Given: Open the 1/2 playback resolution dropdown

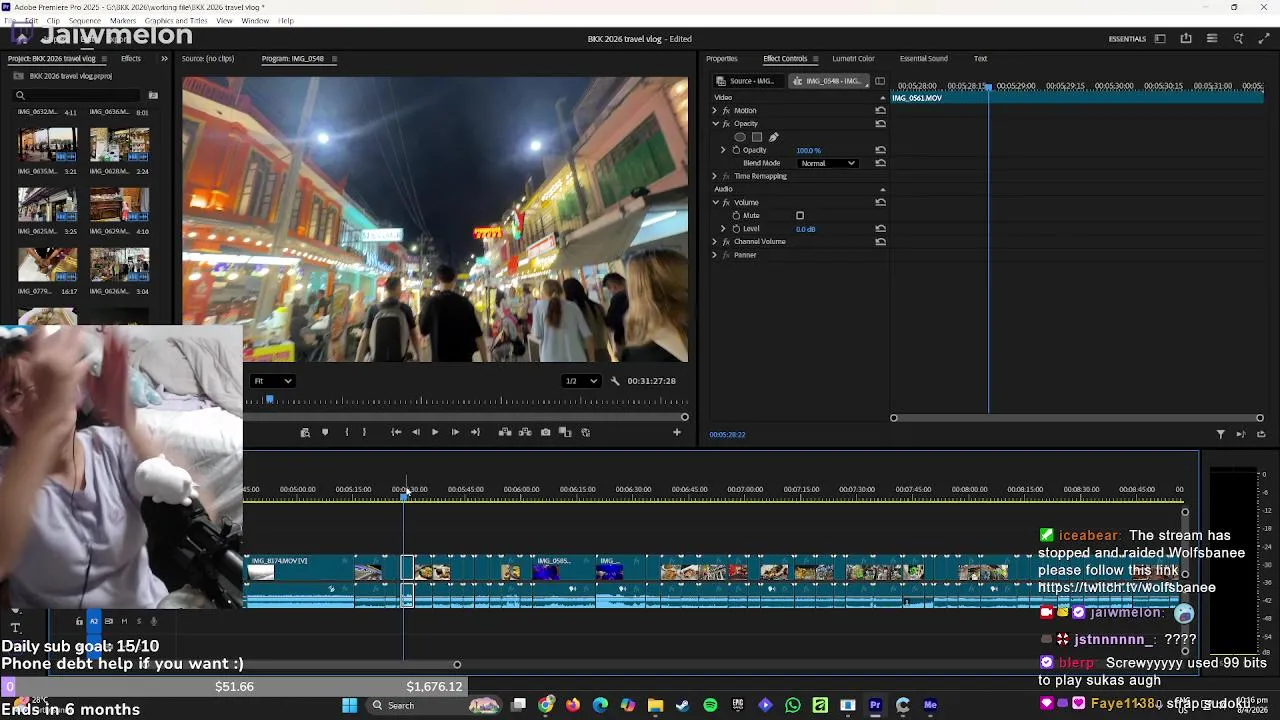Looking at the screenshot, I should click(x=581, y=381).
